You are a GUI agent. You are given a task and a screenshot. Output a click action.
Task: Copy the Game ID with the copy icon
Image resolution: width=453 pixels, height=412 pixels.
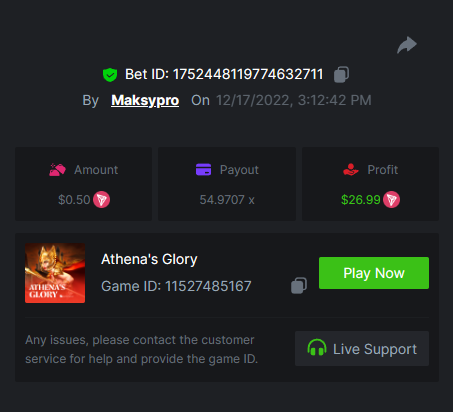pos(299,286)
